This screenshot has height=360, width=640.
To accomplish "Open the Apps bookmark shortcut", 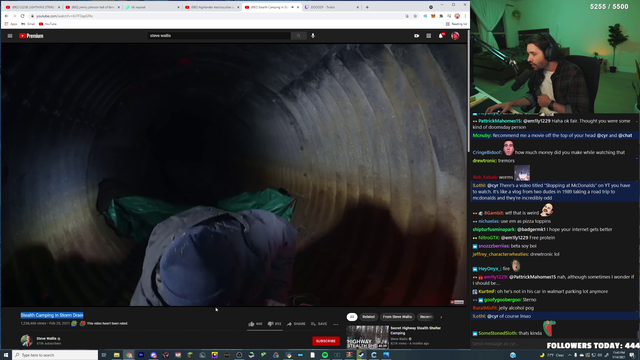I will pyautogui.click(x=11, y=24).
